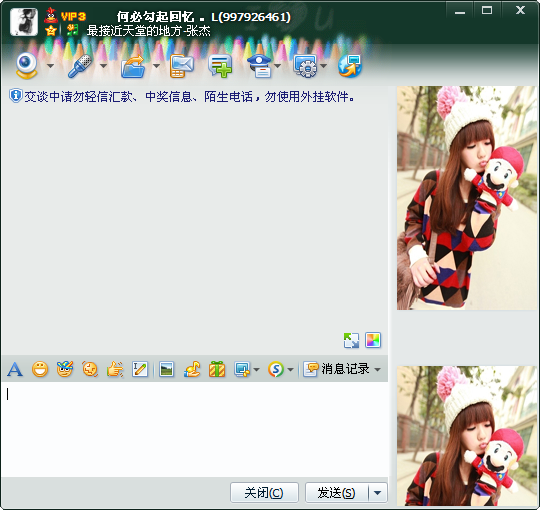This screenshot has height=510, width=540.
Task: Click the music sharing note icon
Action: [192, 370]
